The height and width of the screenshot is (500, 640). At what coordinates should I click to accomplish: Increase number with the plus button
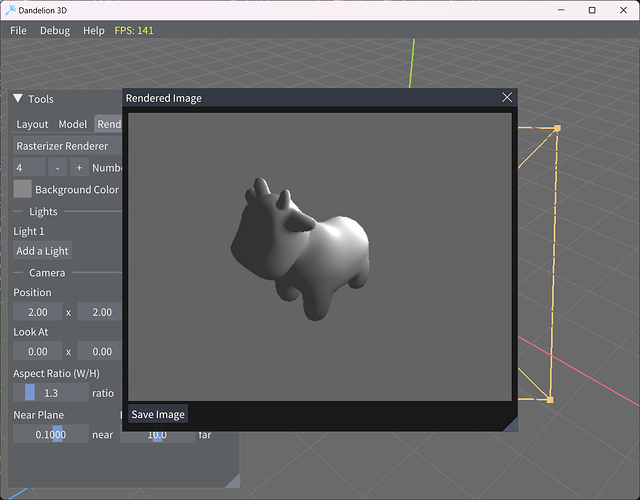click(x=79, y=168)
